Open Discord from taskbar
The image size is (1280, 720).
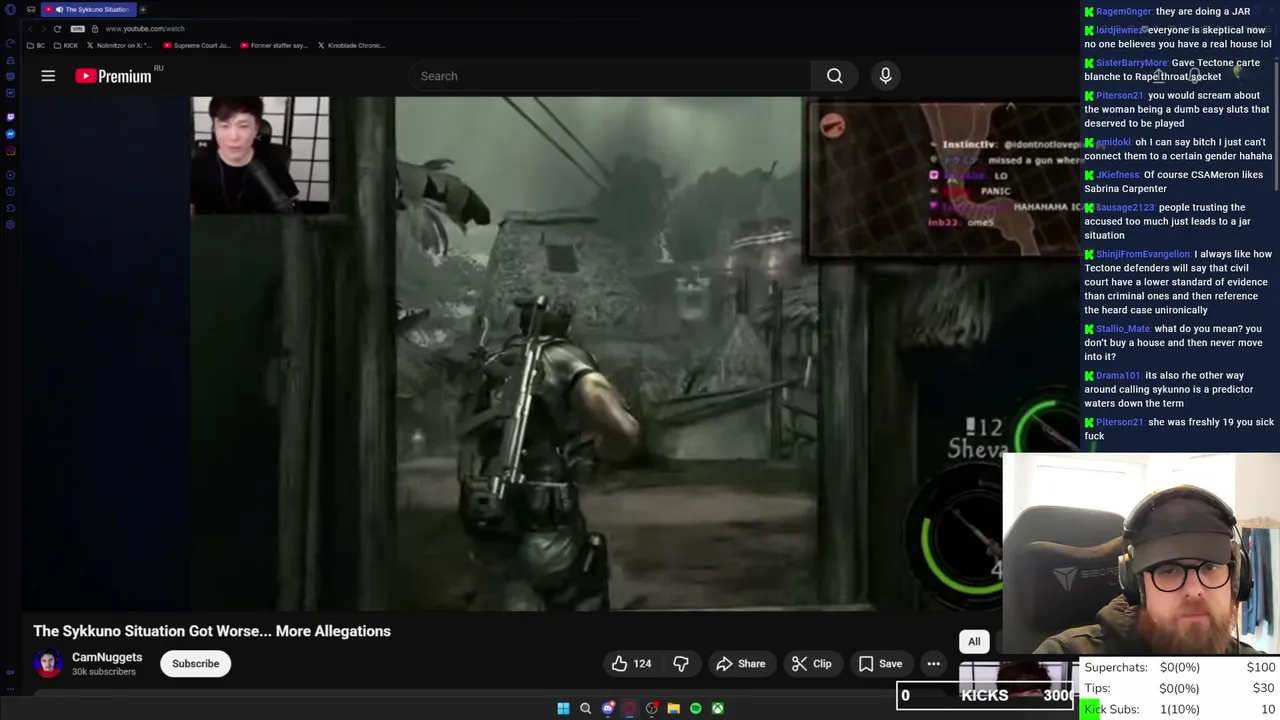point(607,708)
